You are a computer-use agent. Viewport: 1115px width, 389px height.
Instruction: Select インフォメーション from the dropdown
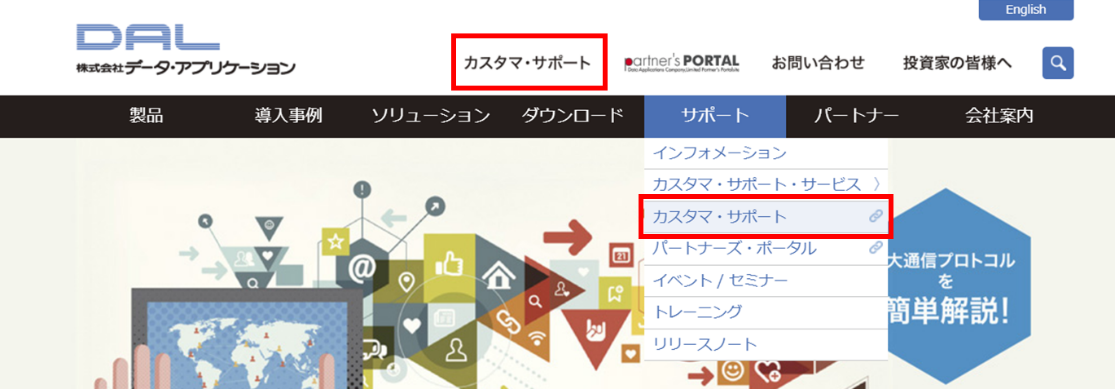pos(766,153)
